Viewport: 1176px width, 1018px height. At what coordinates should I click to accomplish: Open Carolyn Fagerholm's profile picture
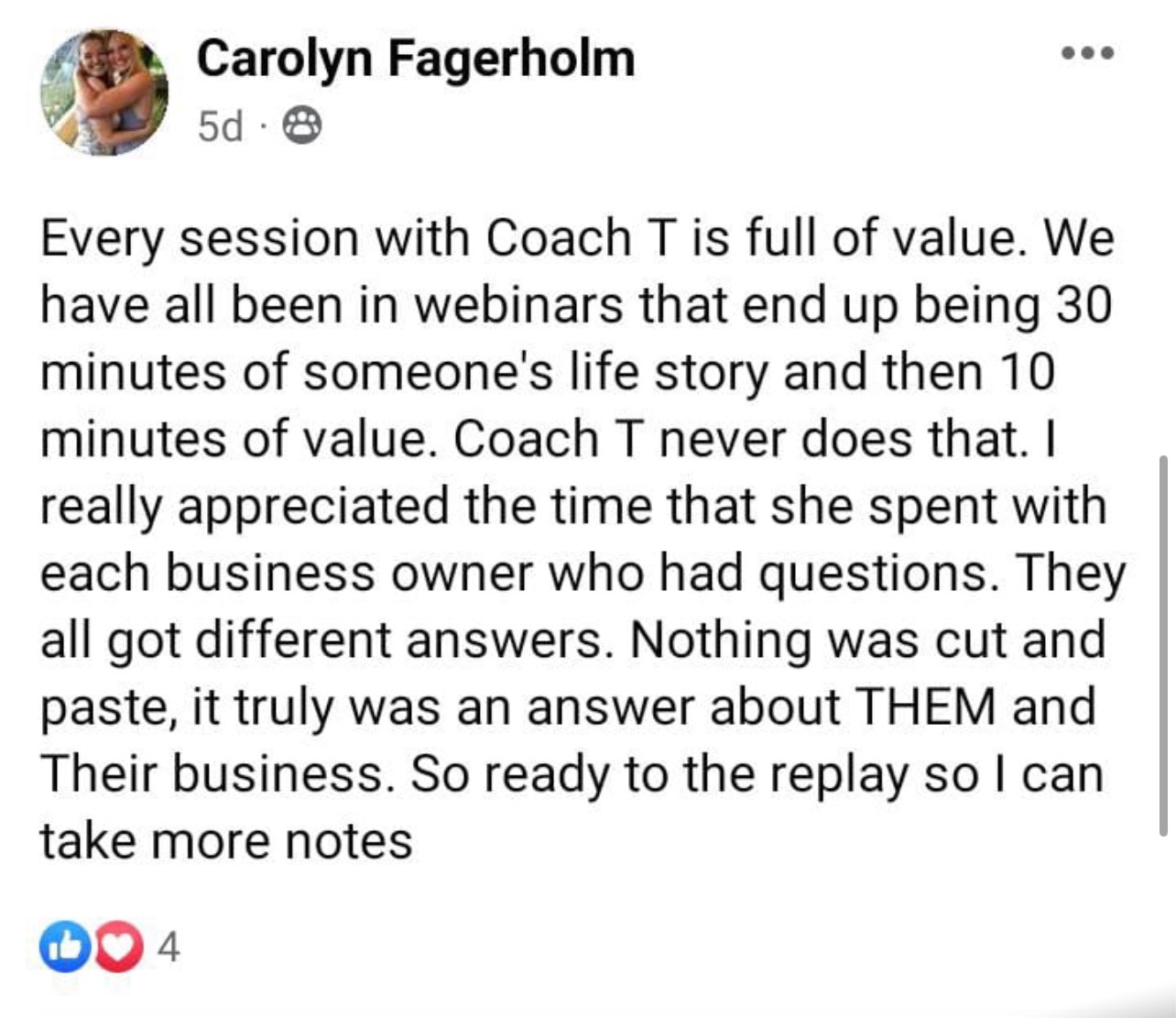[104, 92]
